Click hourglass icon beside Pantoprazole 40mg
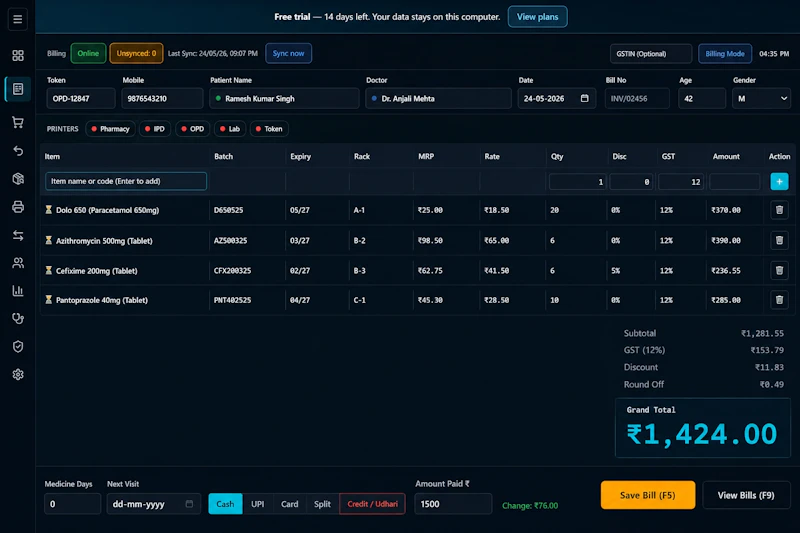Viewport: 800px width, 533px height. pos(48,300)
